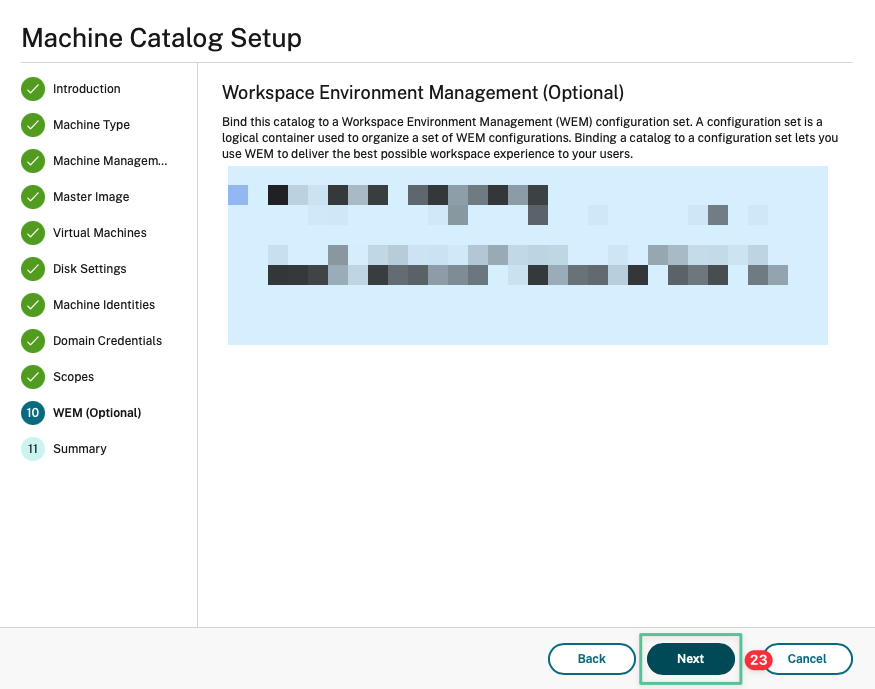The height and width of the screenshot is (689, 875).
Task: Click the Master Image step checkmark
Action: (x=33, y=197)
